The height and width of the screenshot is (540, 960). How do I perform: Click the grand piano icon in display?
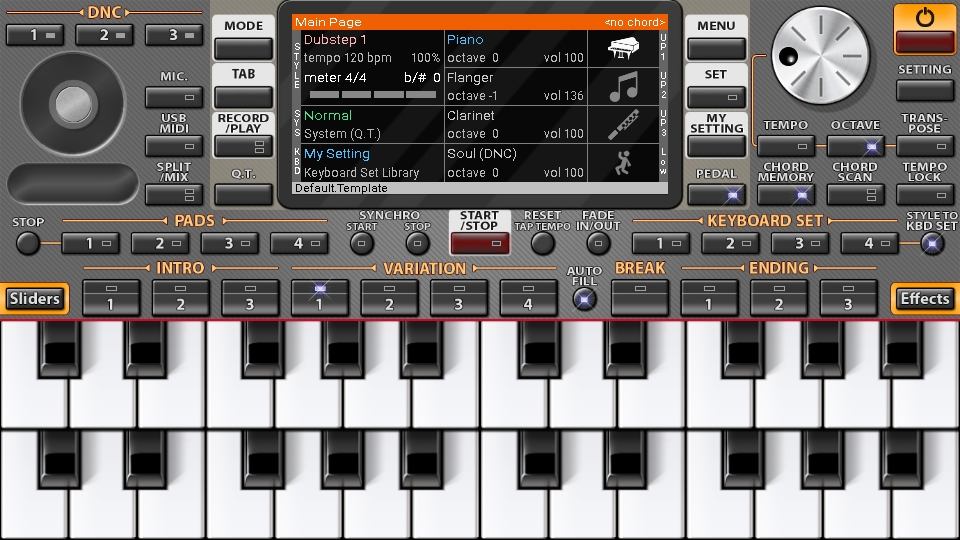pyautogui.click(x=623, y=49)
